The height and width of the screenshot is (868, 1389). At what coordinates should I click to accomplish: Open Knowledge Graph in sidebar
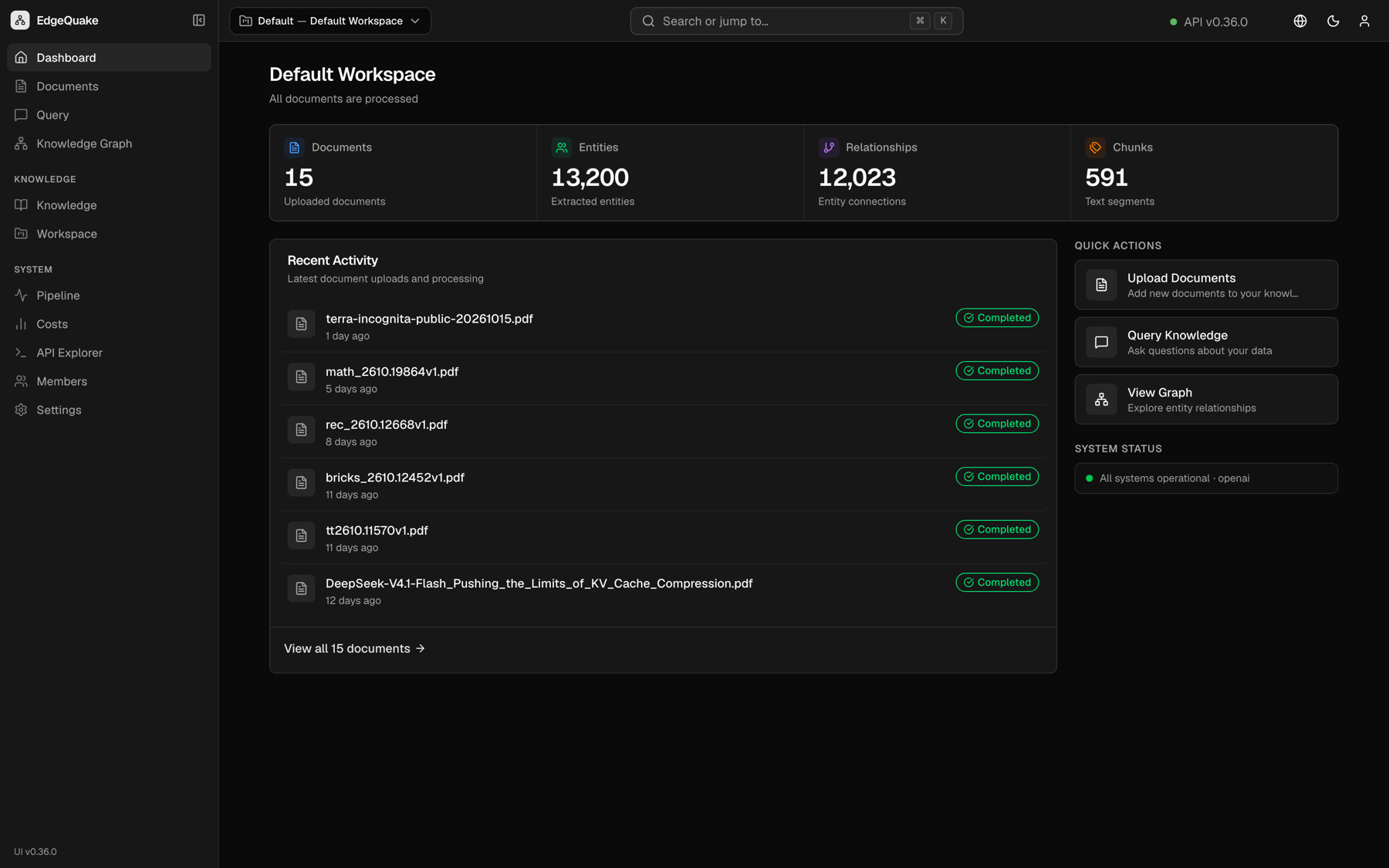(x=109, y=144)
